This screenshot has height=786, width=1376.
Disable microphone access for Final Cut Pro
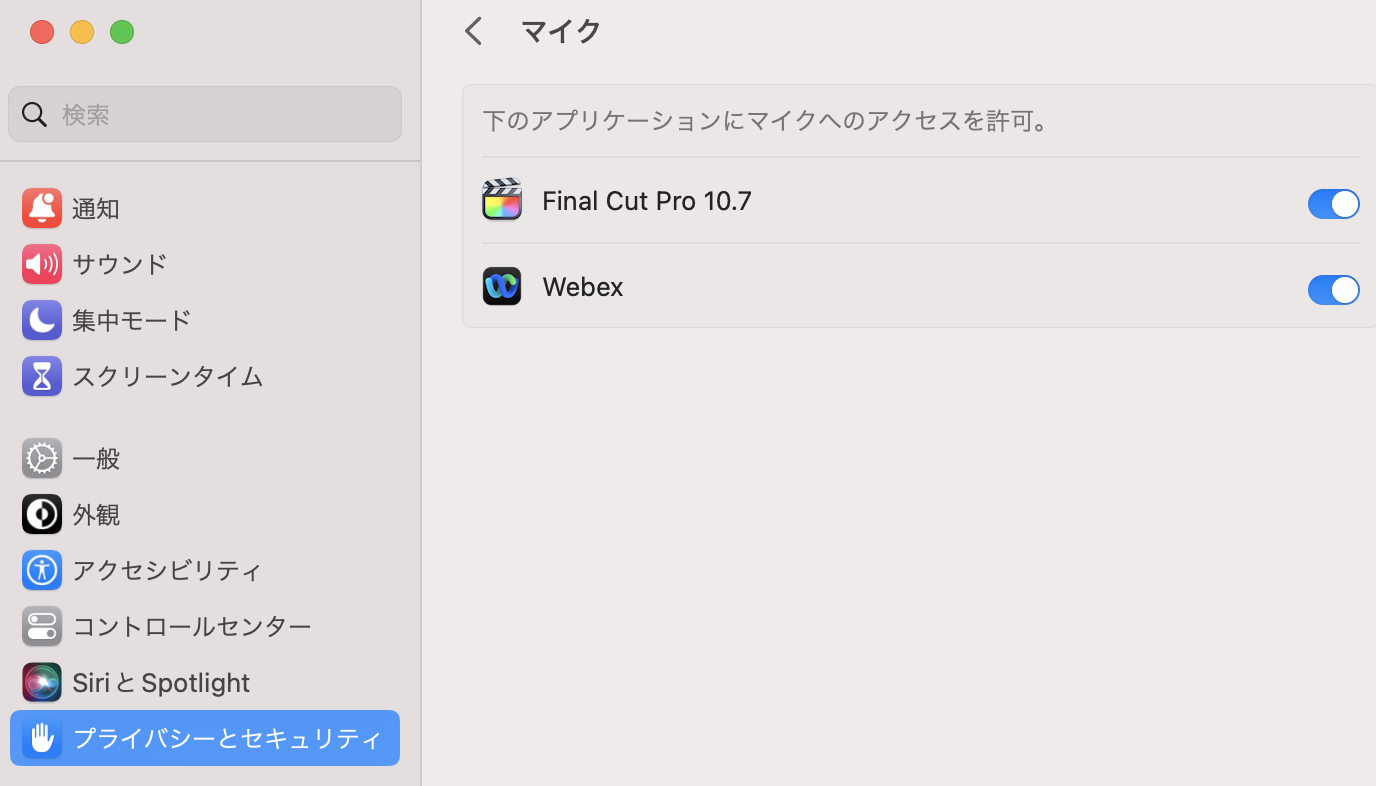(x=1333, y=204)
